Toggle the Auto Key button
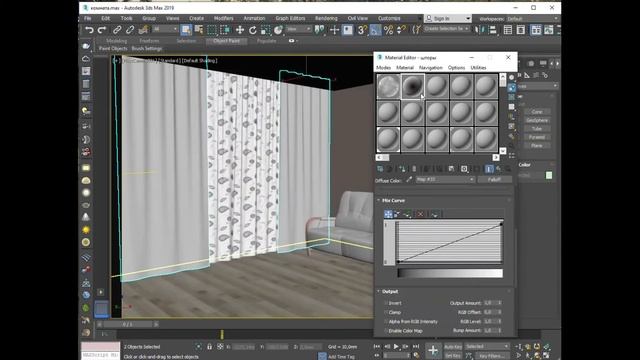This screenshot has width=640, height=360. coord(453,347)
